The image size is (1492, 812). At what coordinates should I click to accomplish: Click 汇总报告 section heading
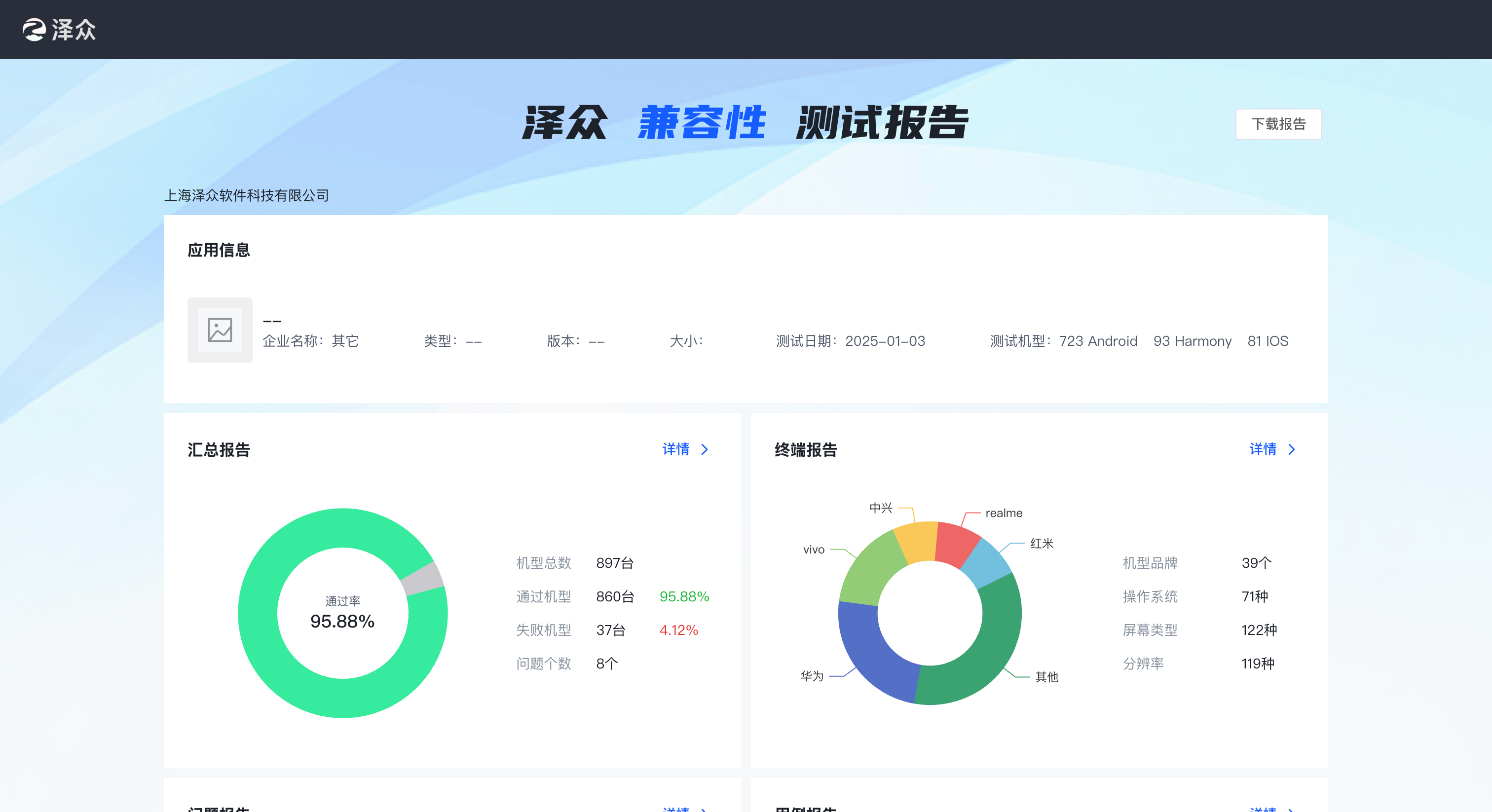click(219, 449)
